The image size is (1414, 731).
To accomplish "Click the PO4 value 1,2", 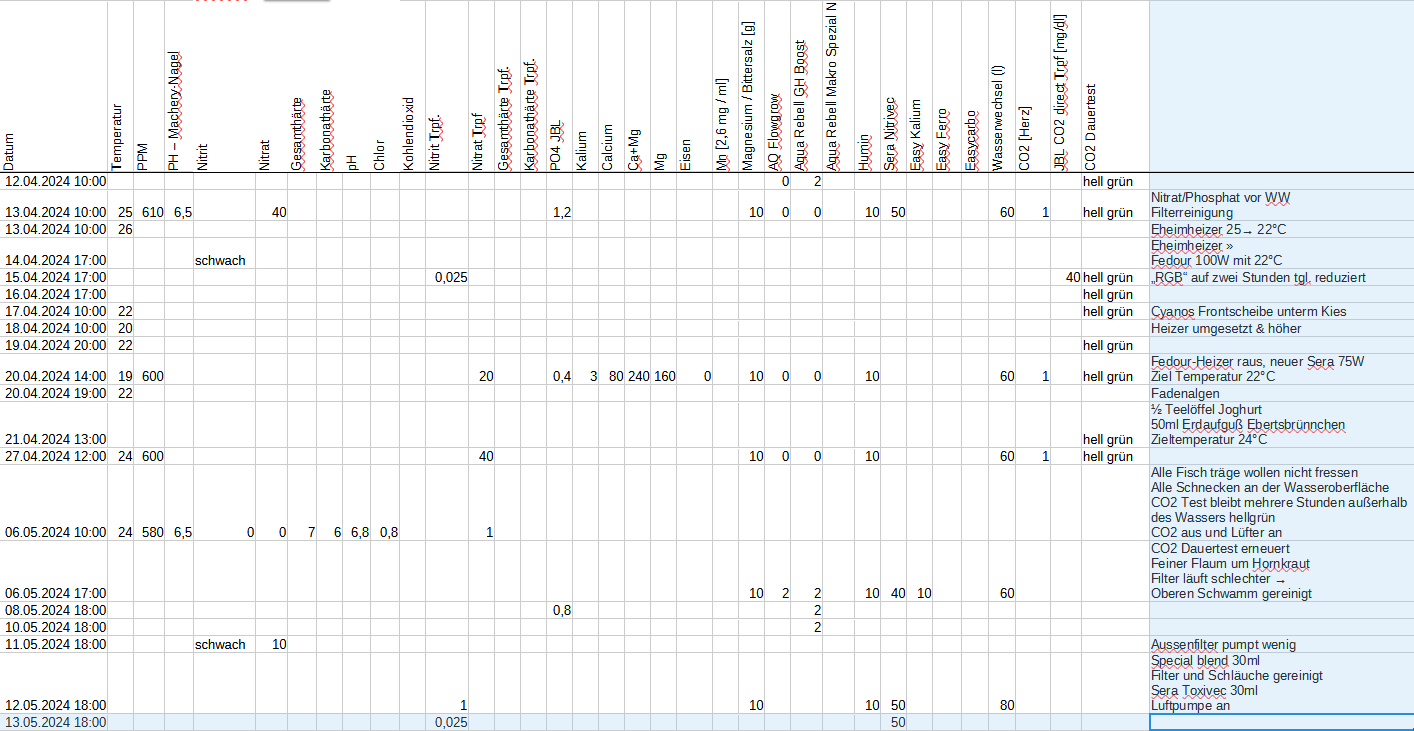I will 561,213.
